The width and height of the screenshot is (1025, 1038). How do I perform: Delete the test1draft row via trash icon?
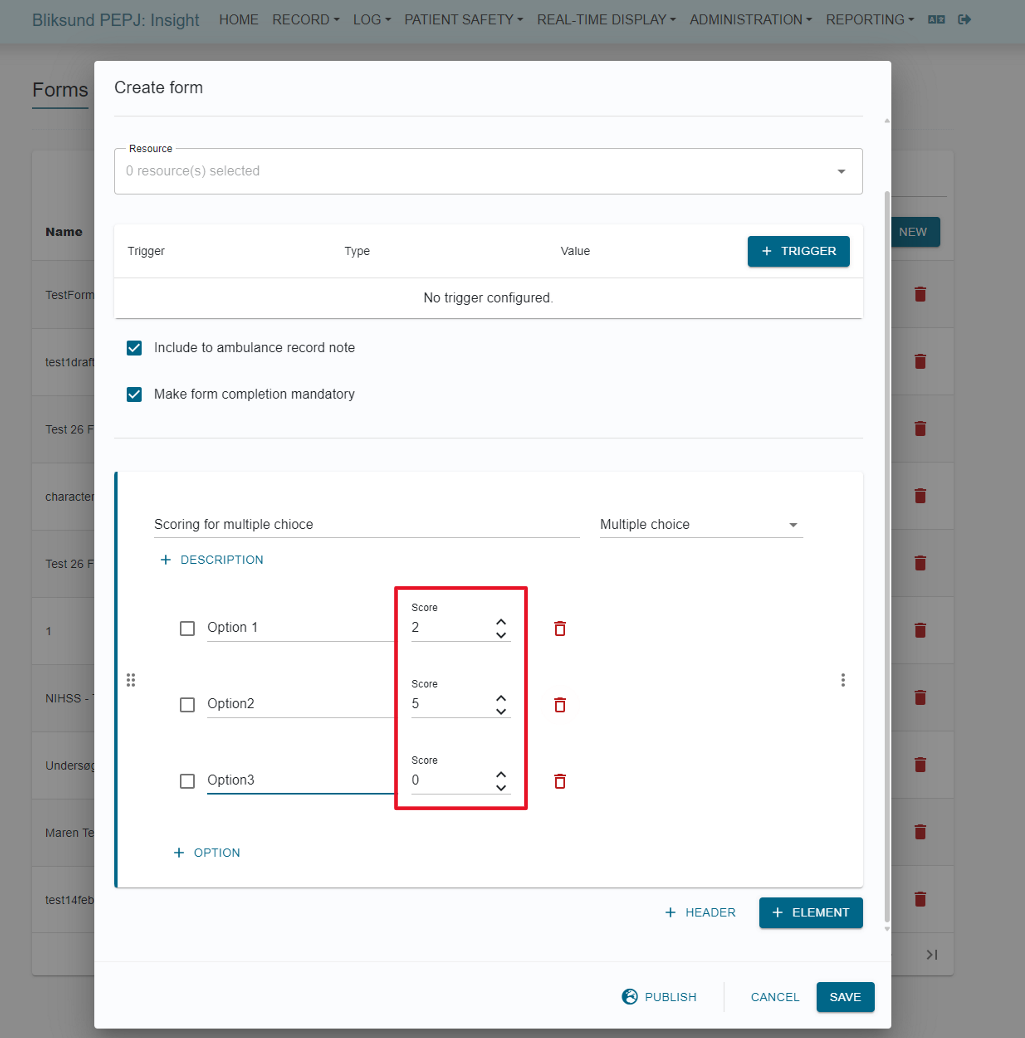coord(920,361)
